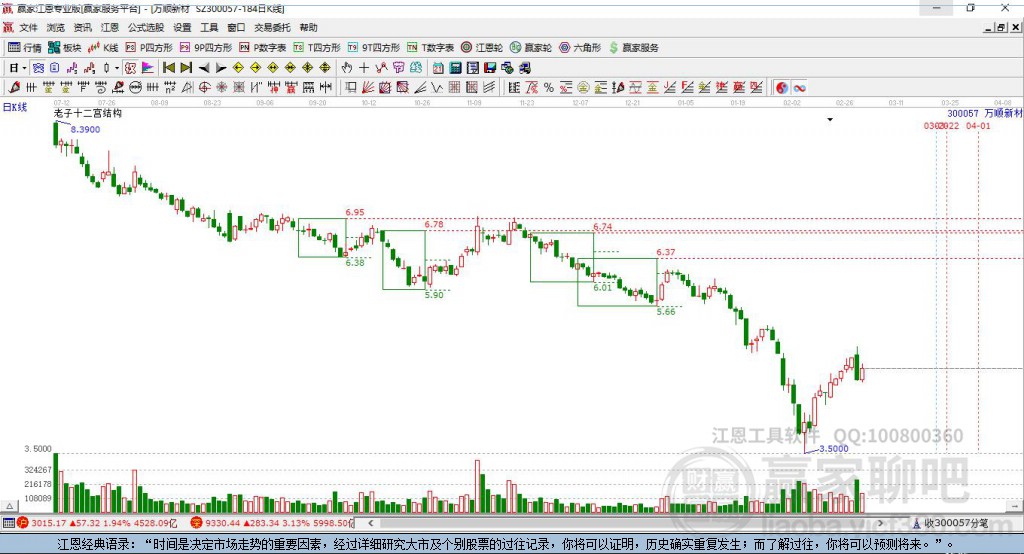This screenshot has width=1024, height=554.
Task: Open the P数字表 tool
Action: pos(263,48)
